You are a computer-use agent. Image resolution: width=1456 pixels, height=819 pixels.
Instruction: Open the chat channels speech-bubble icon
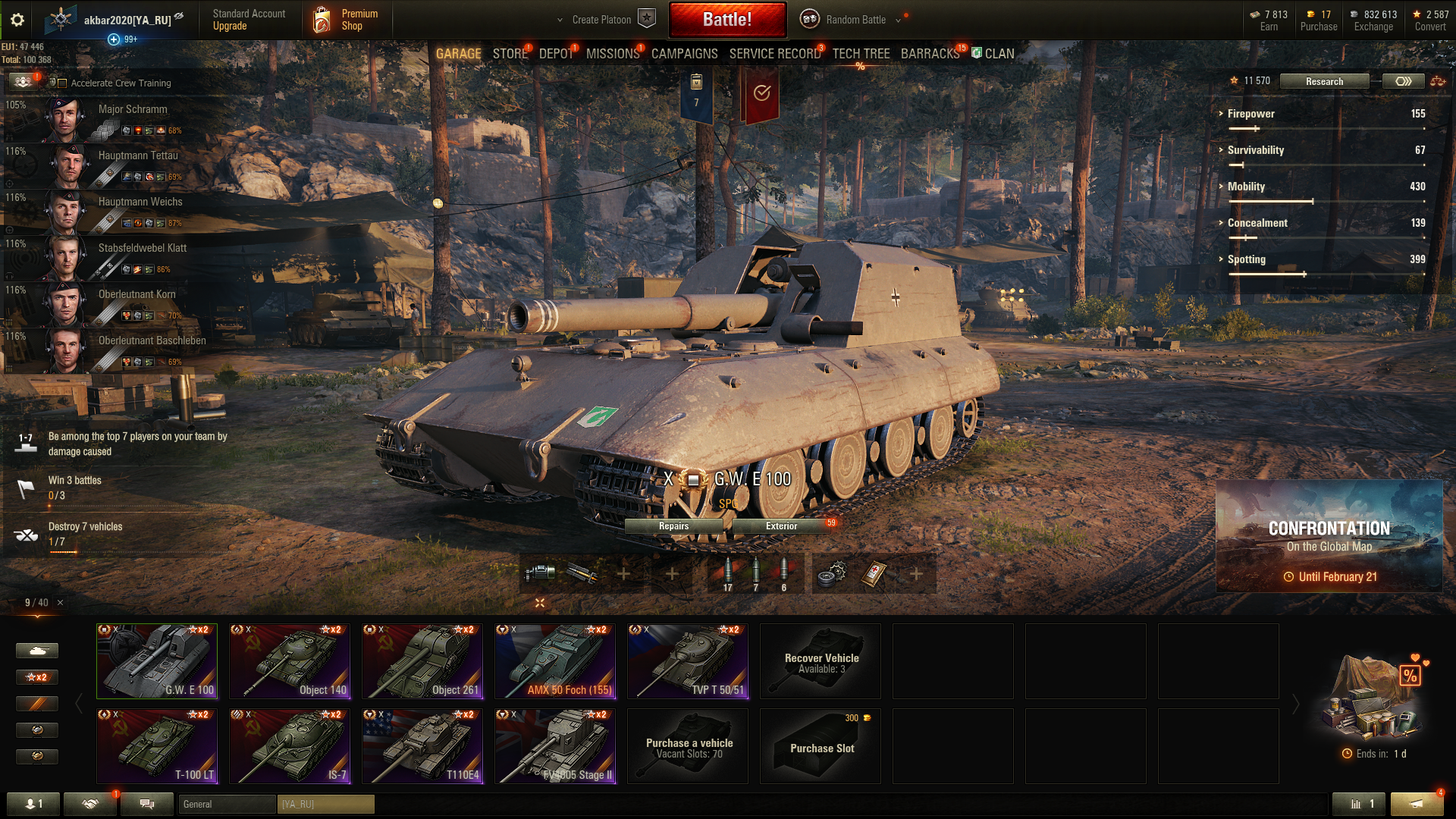(147, 804)
